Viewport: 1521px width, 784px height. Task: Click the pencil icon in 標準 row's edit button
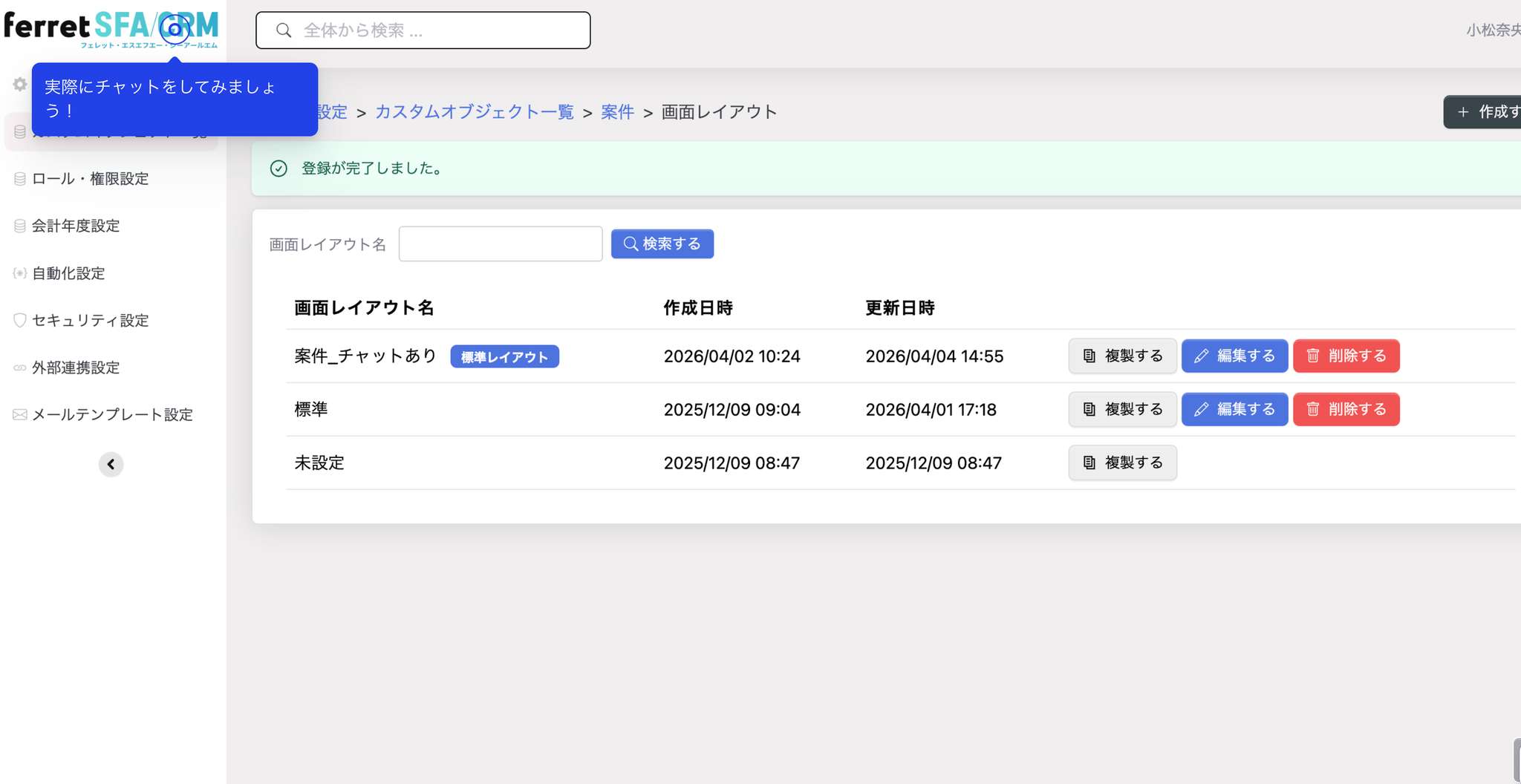pyautogui.click(x=1201, y=409)
